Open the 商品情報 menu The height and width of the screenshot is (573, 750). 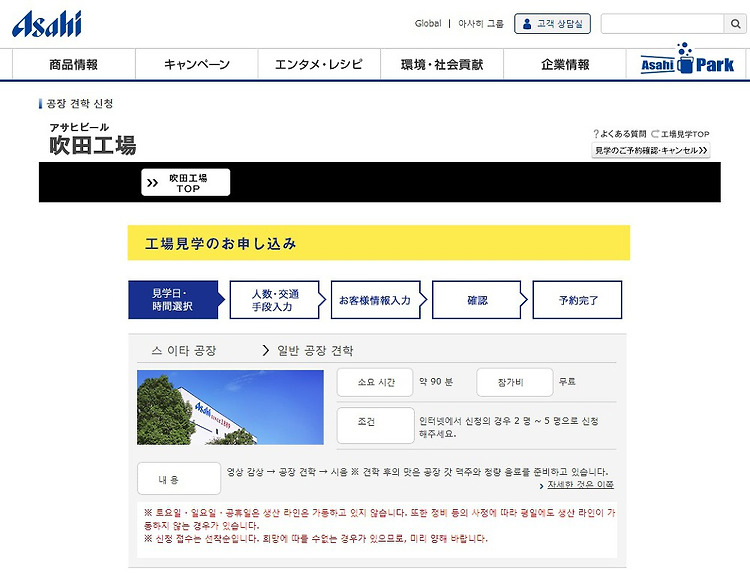pyautogui.click(x=74, y=64)
